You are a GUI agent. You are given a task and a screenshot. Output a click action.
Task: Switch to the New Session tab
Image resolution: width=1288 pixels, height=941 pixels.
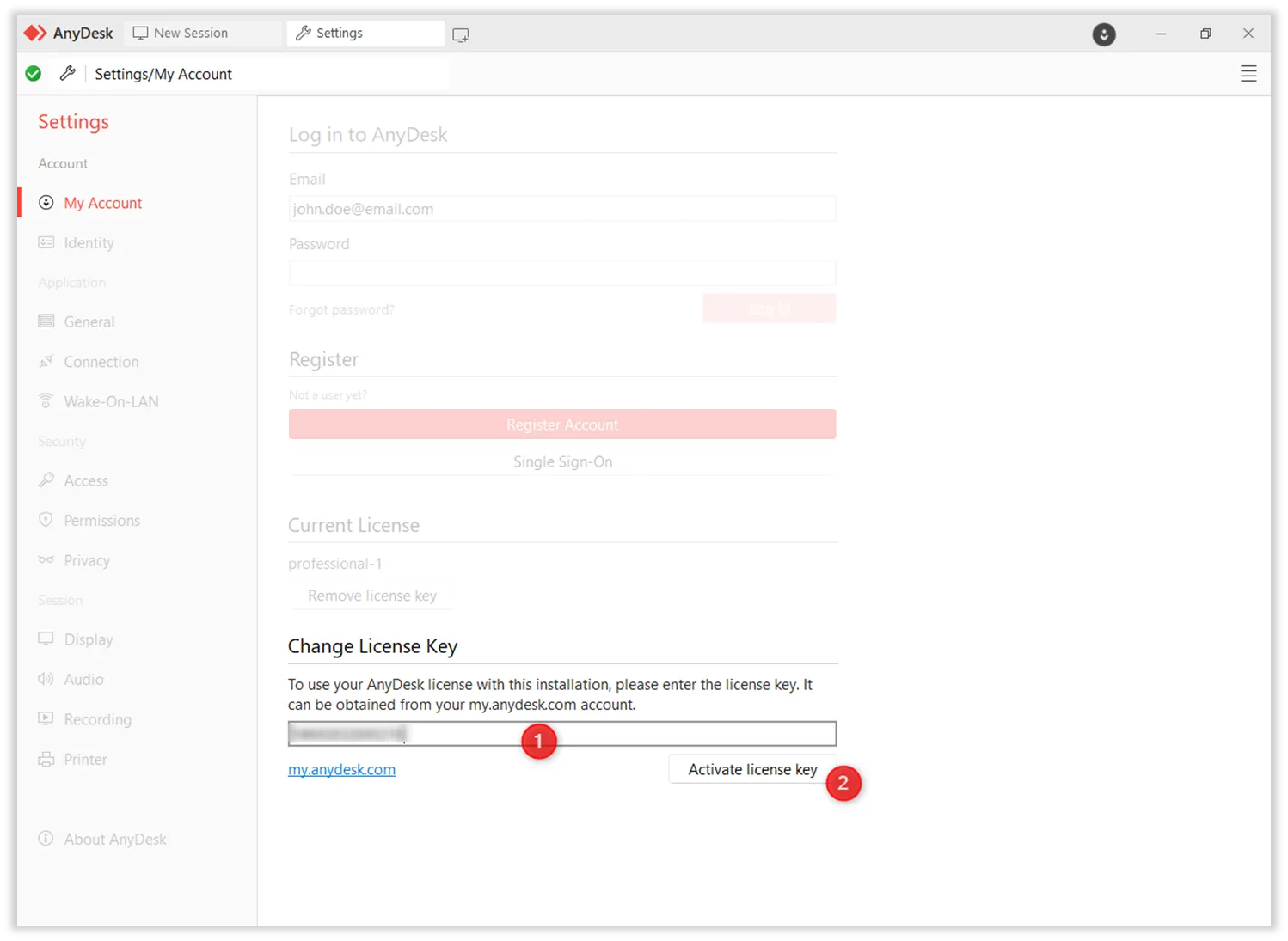tap(181, 34)
